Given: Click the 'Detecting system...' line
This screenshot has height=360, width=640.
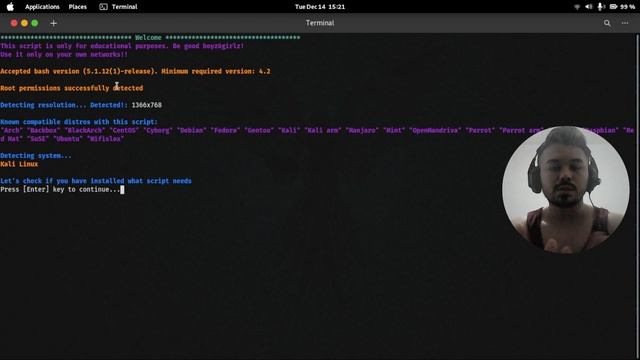Looking at the screenshot, I should (36, 156).
